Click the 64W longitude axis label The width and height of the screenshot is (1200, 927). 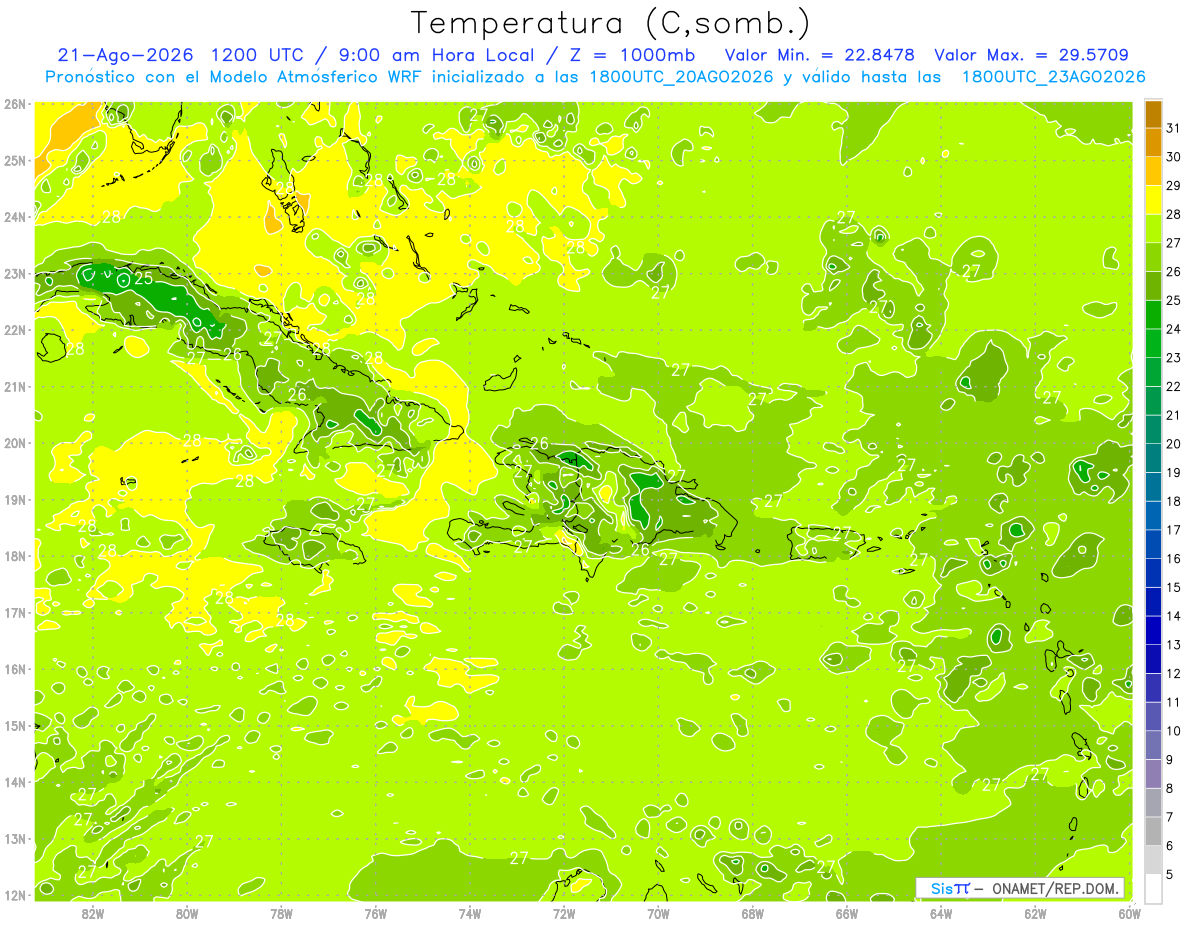tap(941, 913)
